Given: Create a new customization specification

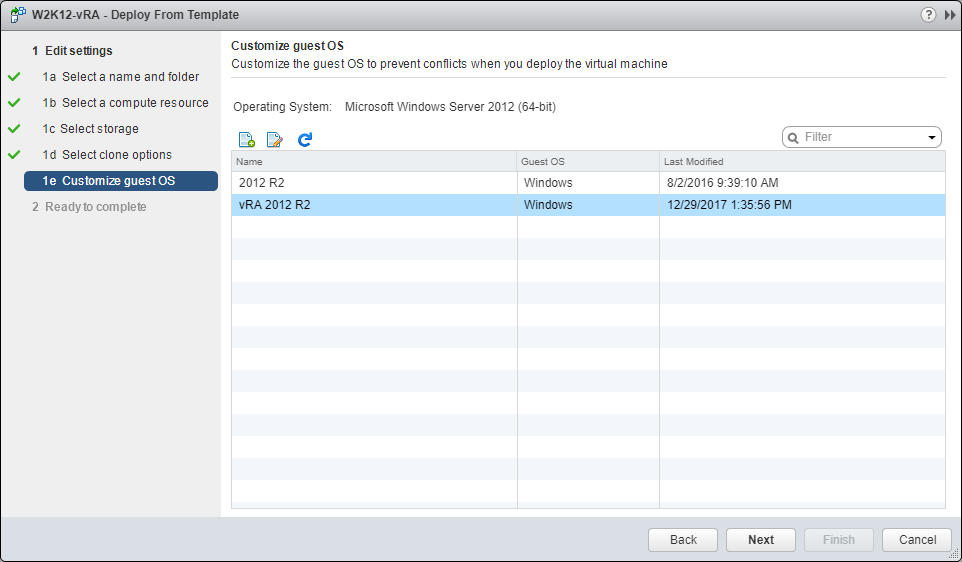Looking at the screenshot, I should (247, 139).
